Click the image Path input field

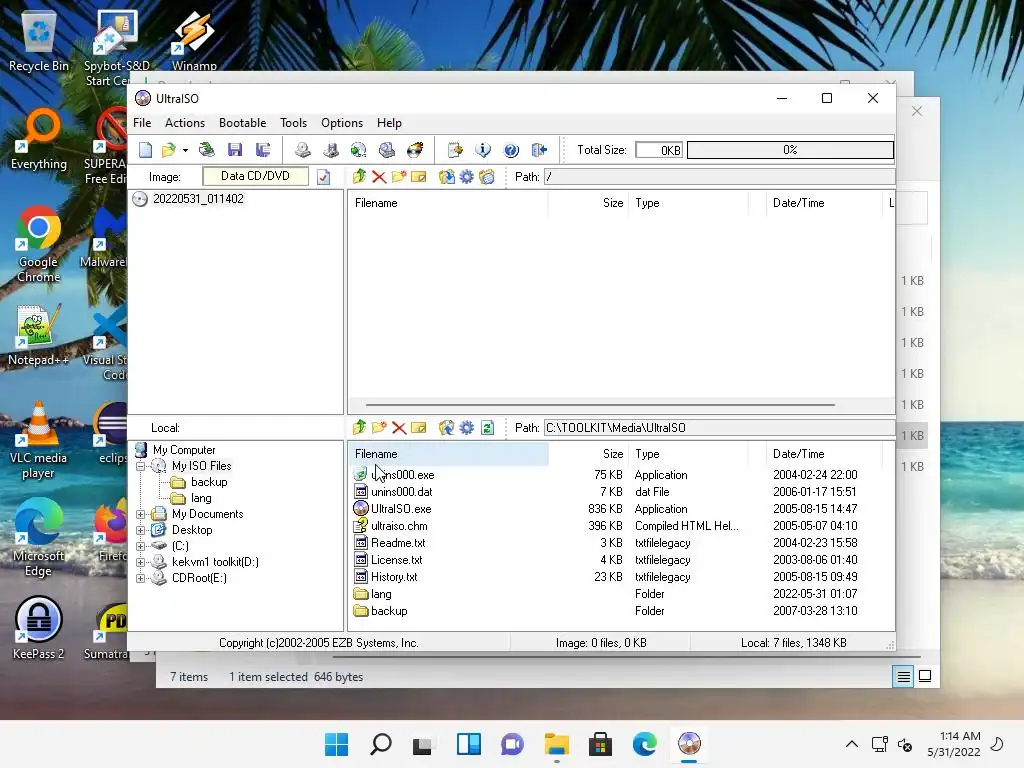tap(719, 177)
